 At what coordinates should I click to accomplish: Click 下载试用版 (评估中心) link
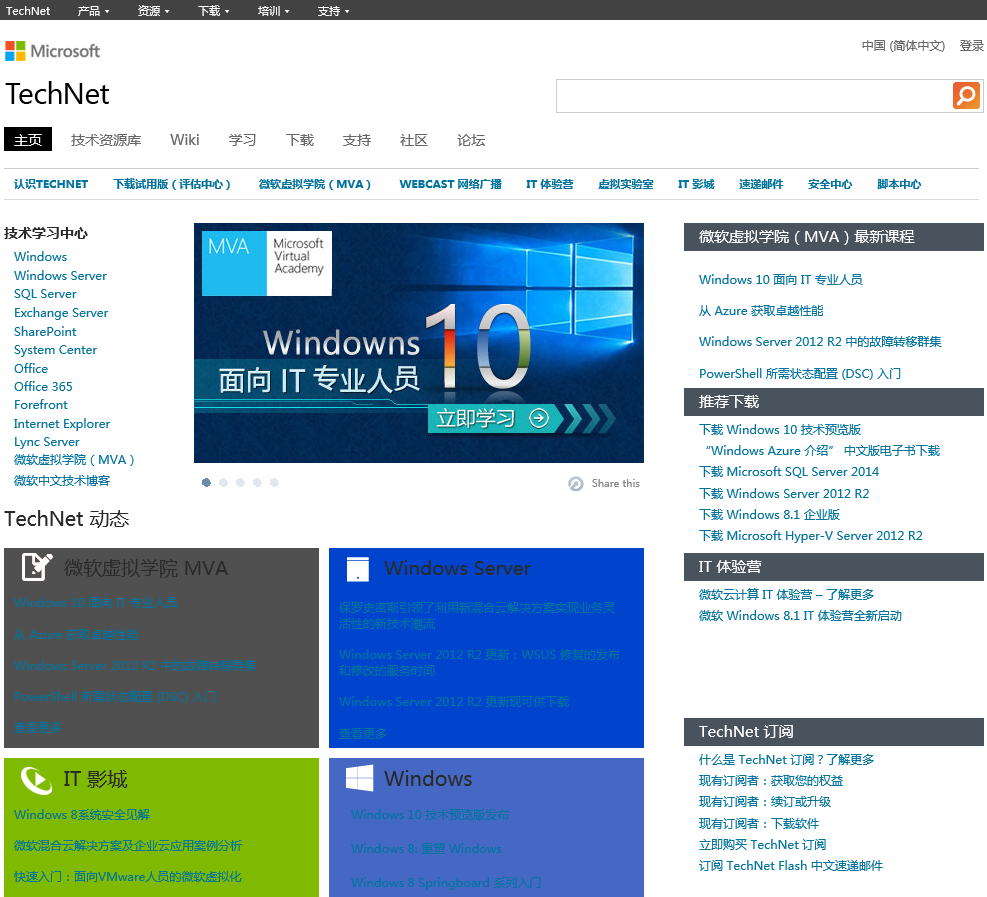click(172, 184)
